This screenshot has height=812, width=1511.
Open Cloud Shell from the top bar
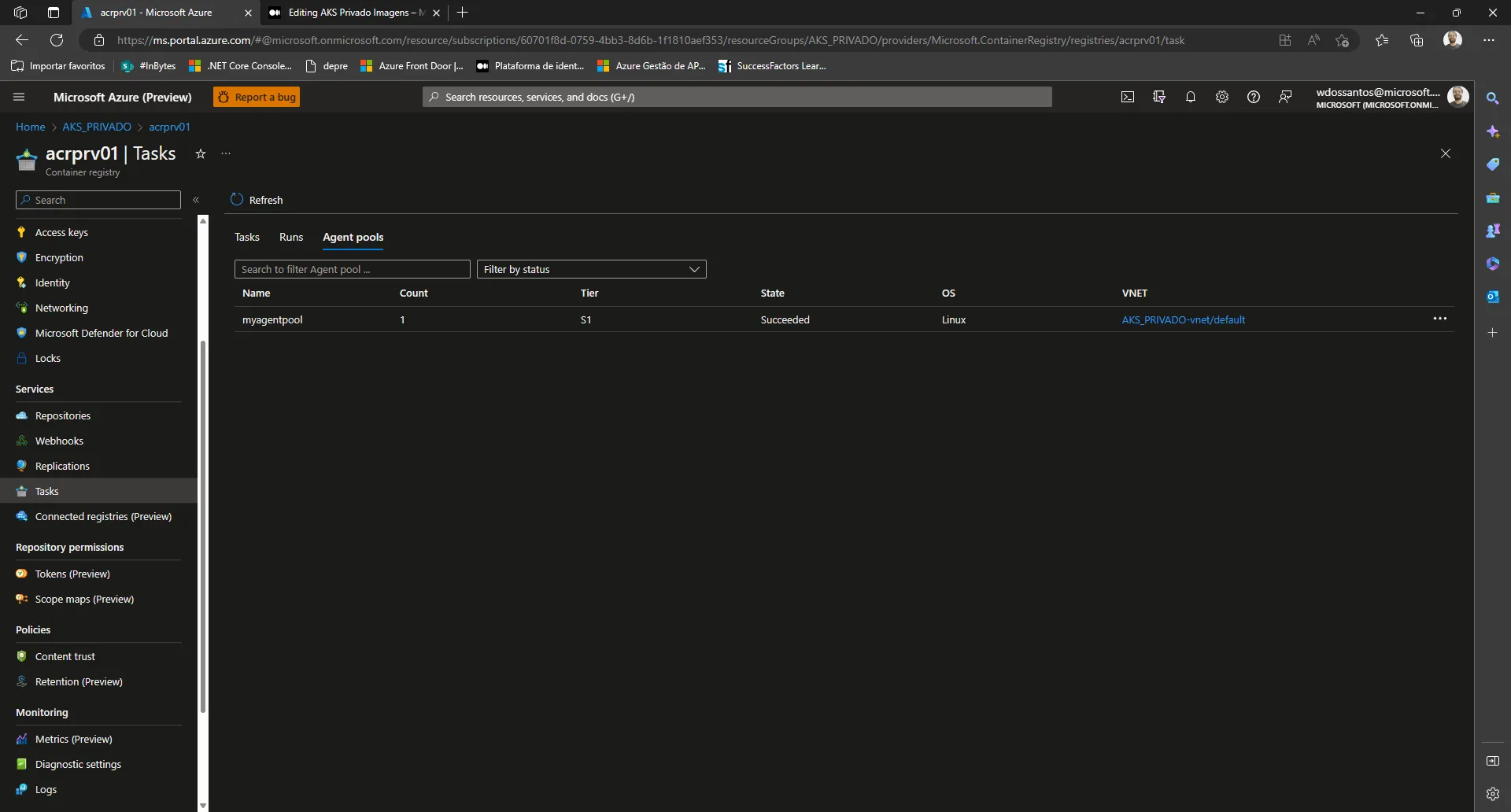(x=1128, y=97)
